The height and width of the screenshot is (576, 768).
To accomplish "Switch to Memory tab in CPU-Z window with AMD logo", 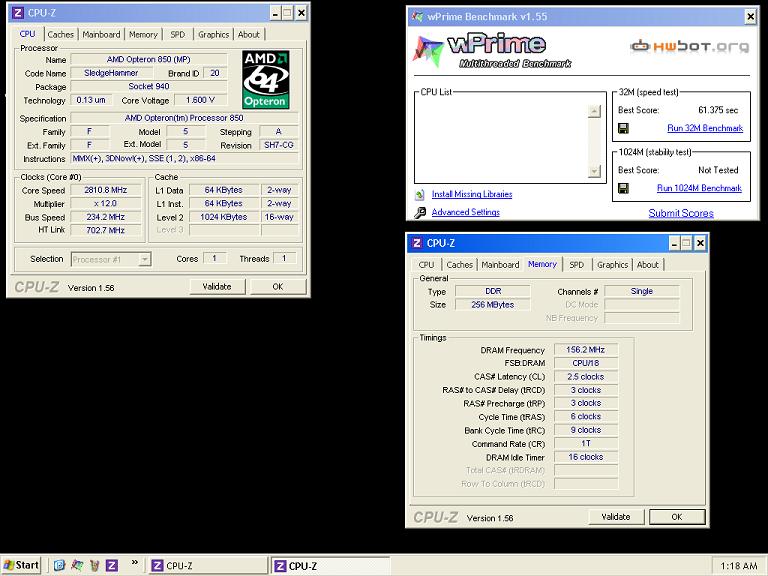I will coord(143,34).
